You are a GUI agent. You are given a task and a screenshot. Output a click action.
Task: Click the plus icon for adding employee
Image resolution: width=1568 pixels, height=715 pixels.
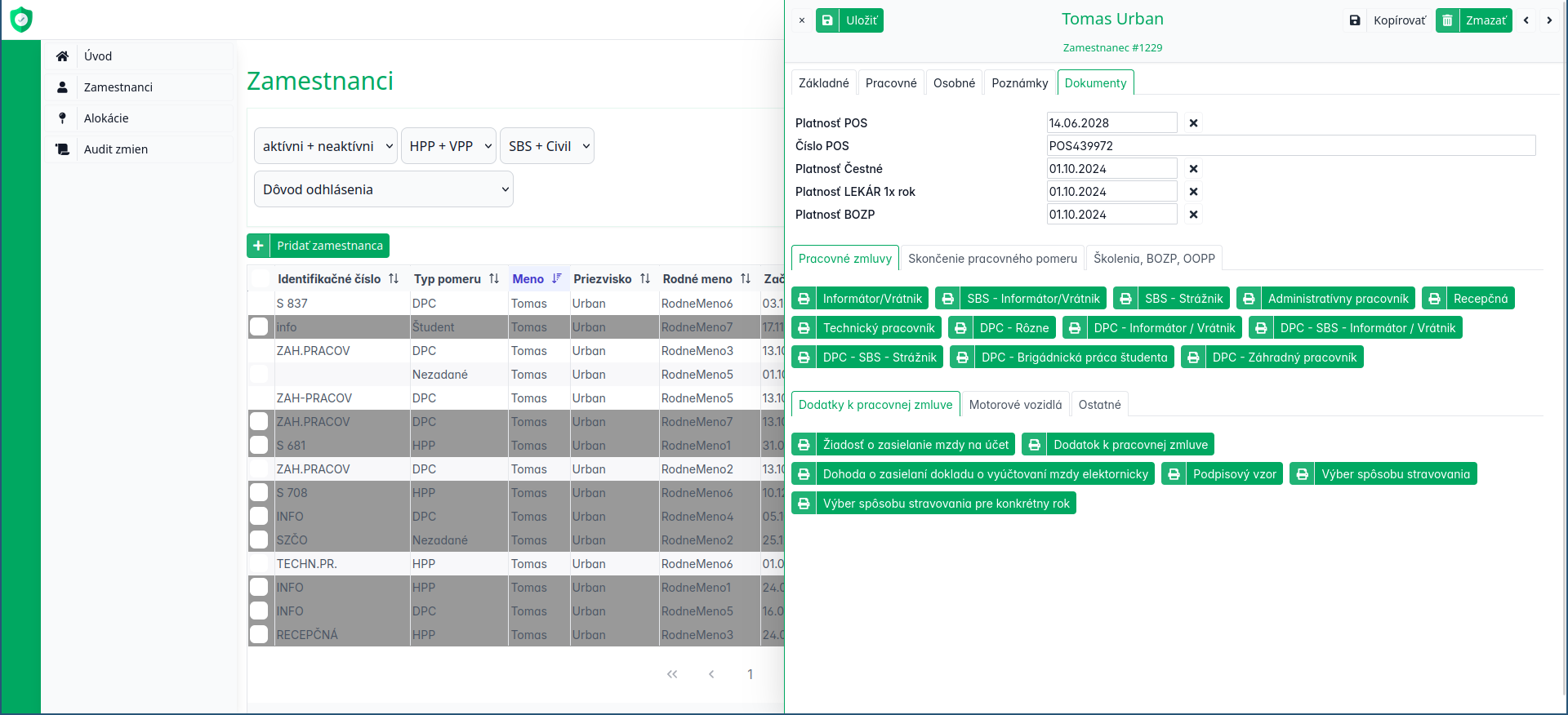coord(258,246)
